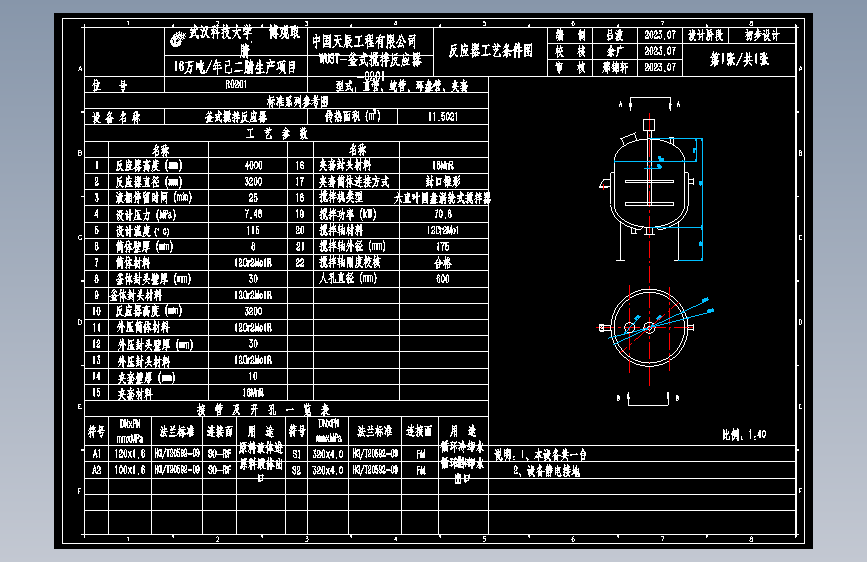The height and width of the screenshot is (562, 867).
Task: Click the nozzle symbol S1
Action: (x=296, y=454)
